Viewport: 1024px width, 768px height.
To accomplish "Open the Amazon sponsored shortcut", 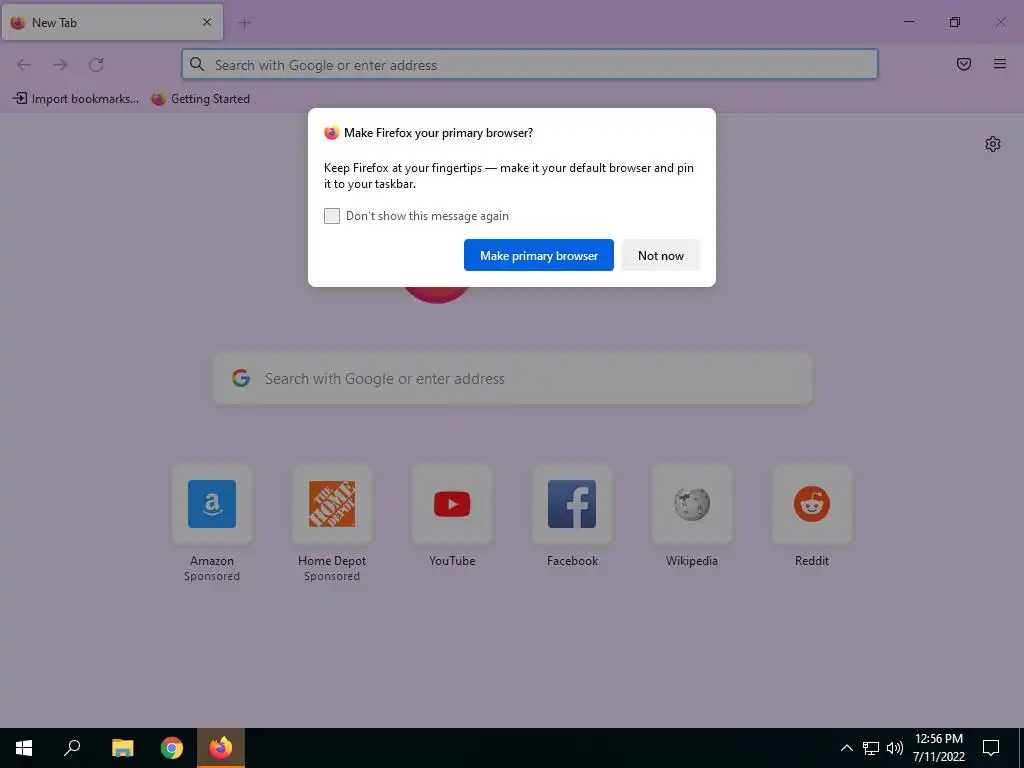I will 212,504.
